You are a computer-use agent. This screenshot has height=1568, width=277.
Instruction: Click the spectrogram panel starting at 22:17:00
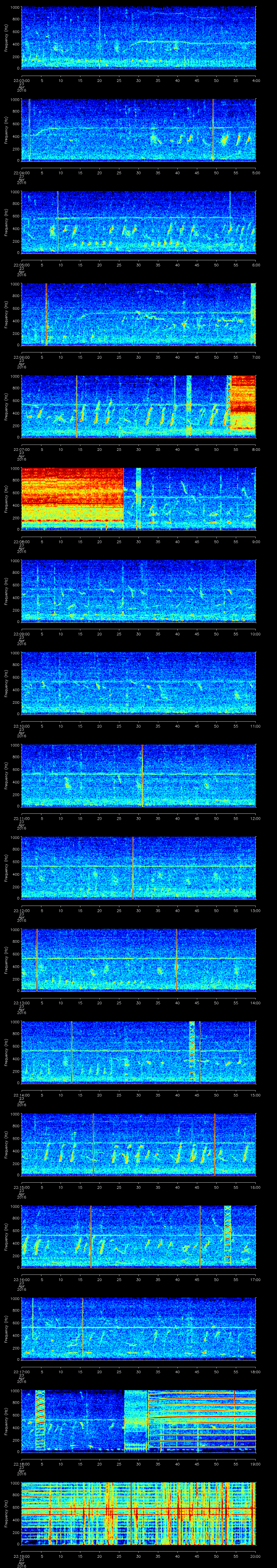click(139, 1329)
